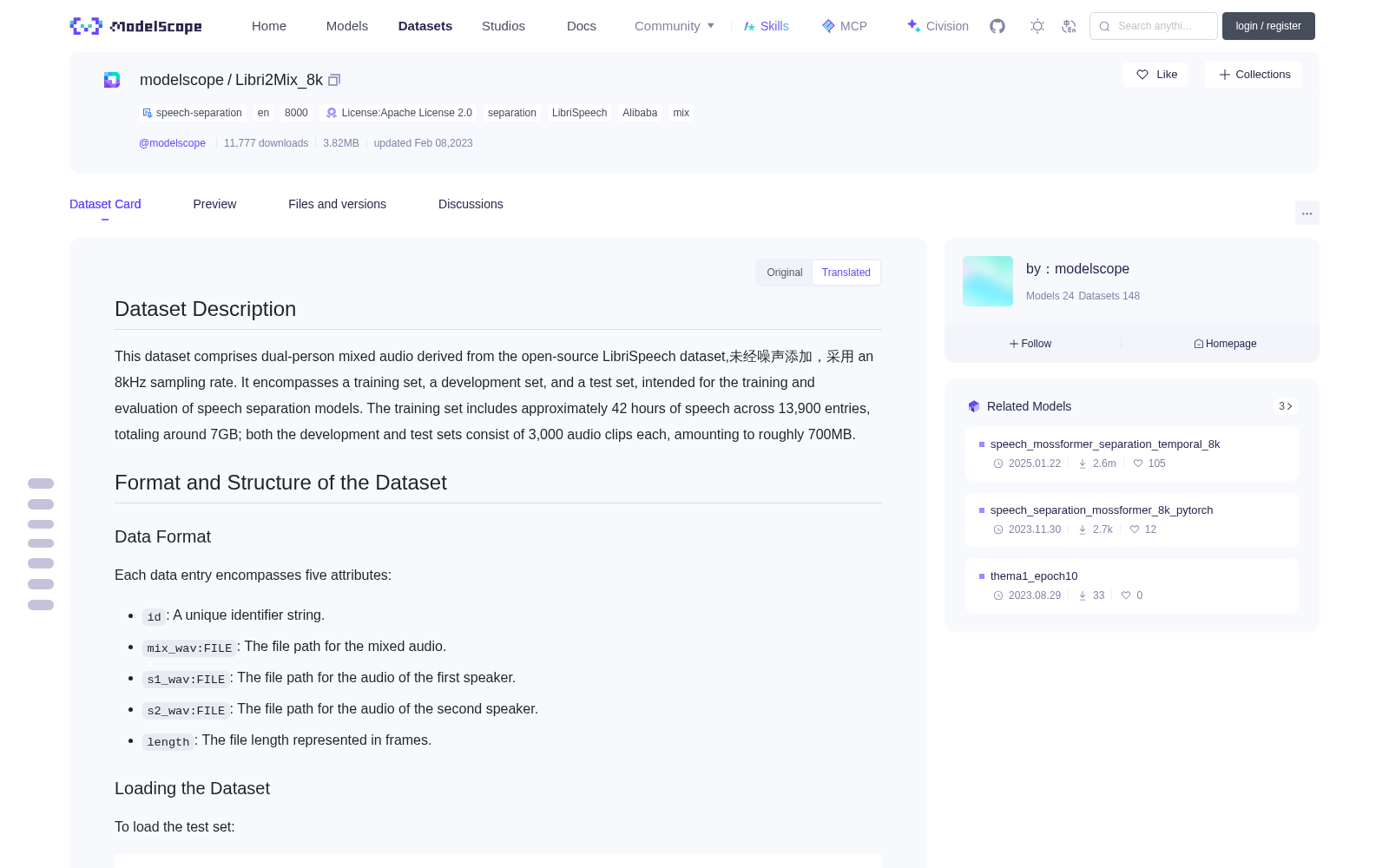Screen dimensions: 1389x868
Task: Toggle light/dark theme sun icon
Action: pyautogui.click(x=1037, y=26)
